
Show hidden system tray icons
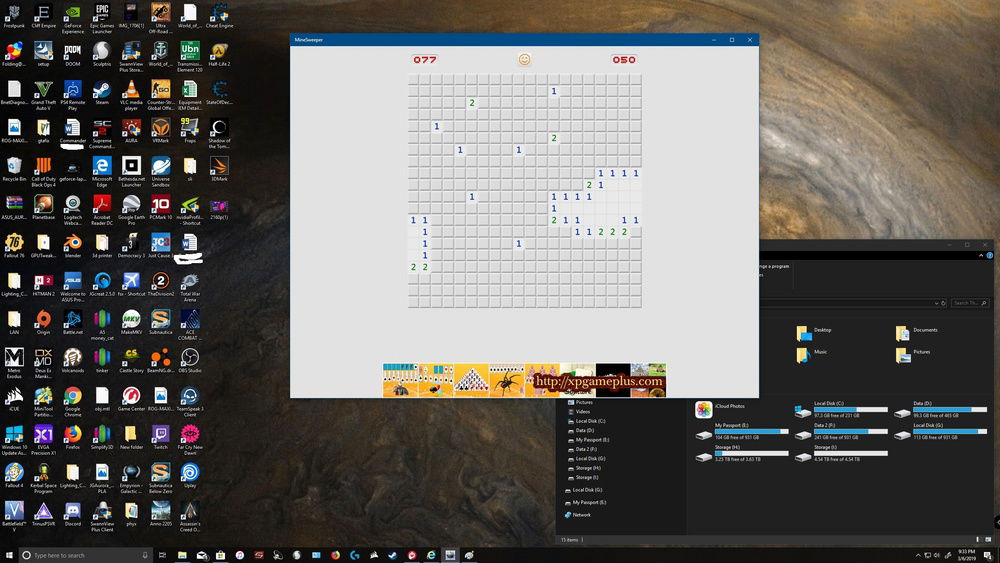tap(919, 555)
